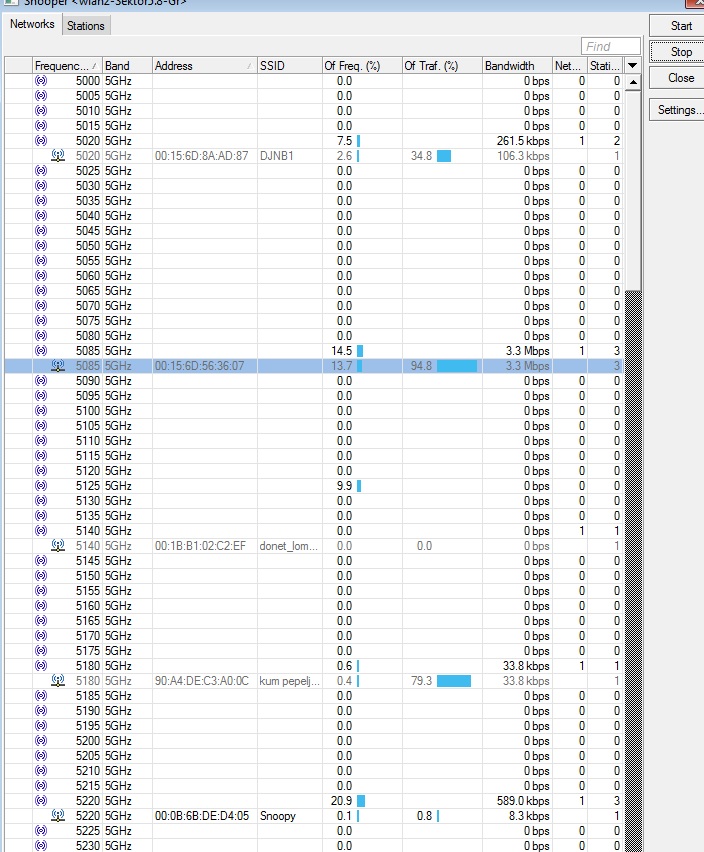The height and width of the screenshot is (852, 704).
Task: Select the address 00:15:6D:56:36:07
Action: coord(199,366)
